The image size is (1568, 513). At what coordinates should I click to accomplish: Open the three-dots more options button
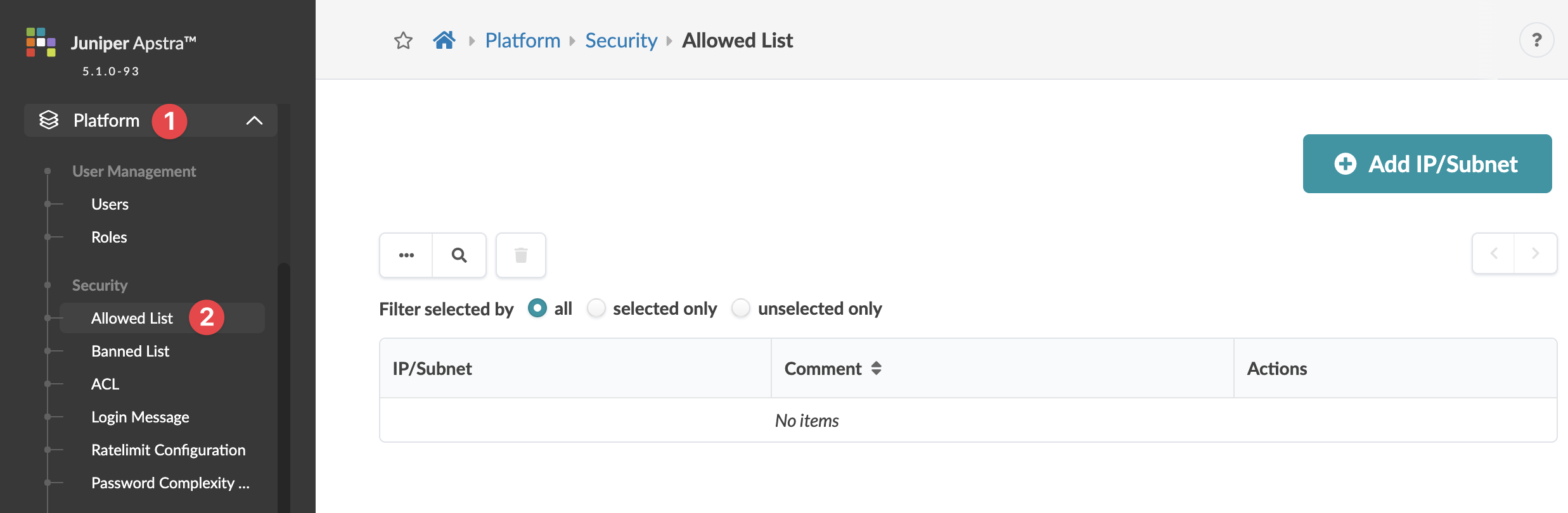pos(406,255)
